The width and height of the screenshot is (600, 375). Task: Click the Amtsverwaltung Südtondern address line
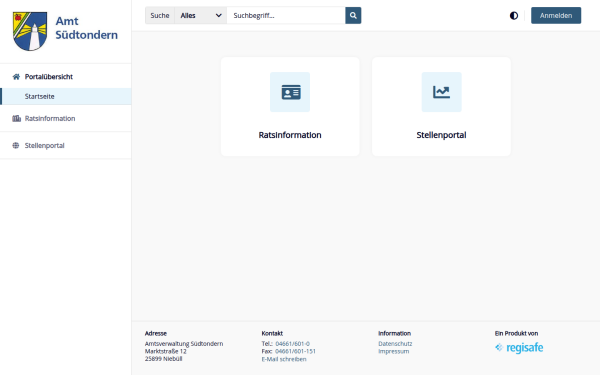click(184, 344)
